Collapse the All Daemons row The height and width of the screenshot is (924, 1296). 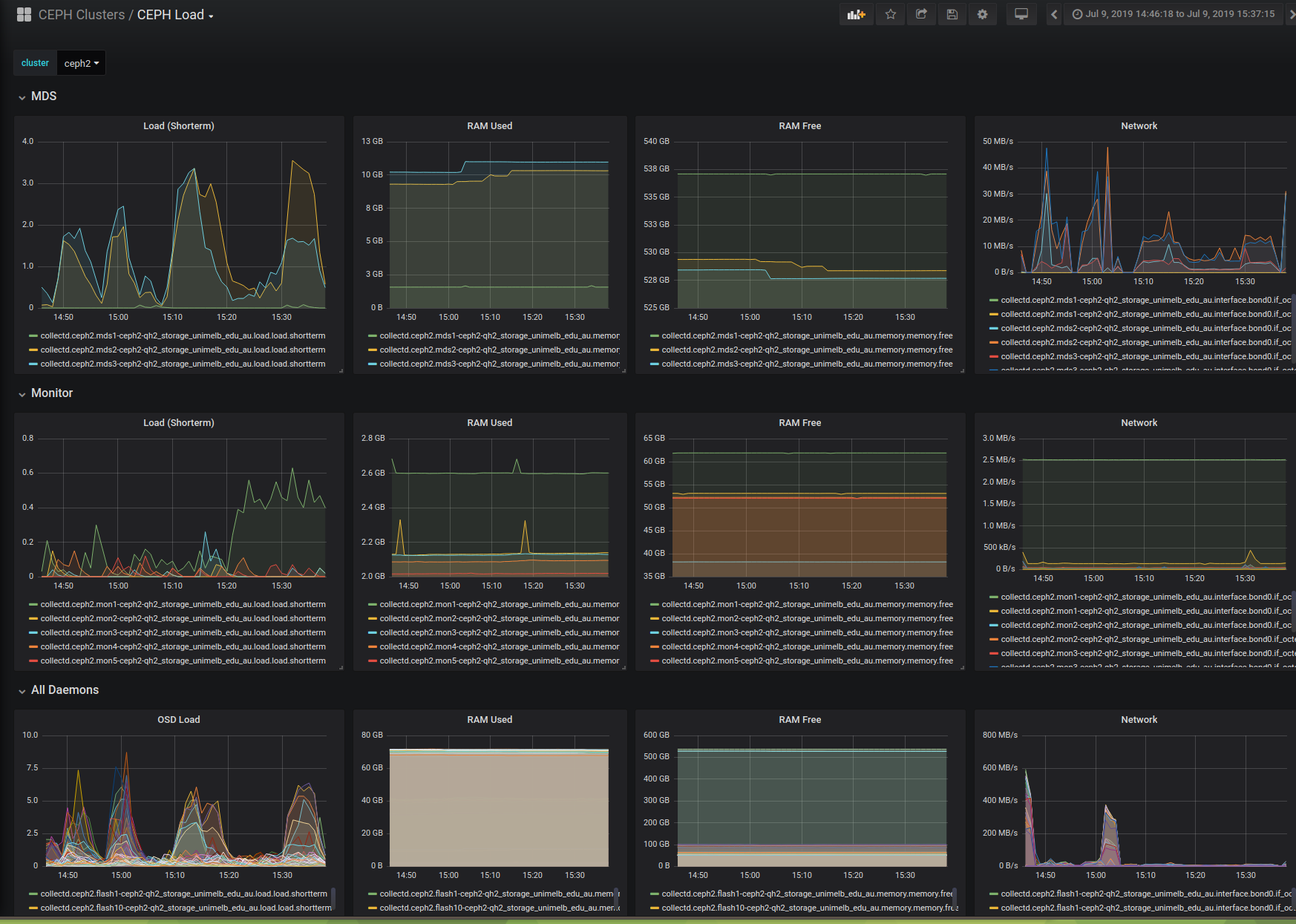click(58, 690)
